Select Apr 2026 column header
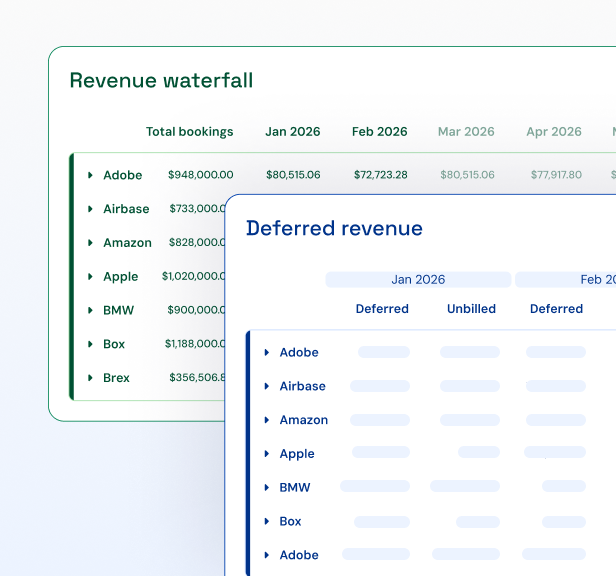Screen dimensions: 616x576 [554, 131]
